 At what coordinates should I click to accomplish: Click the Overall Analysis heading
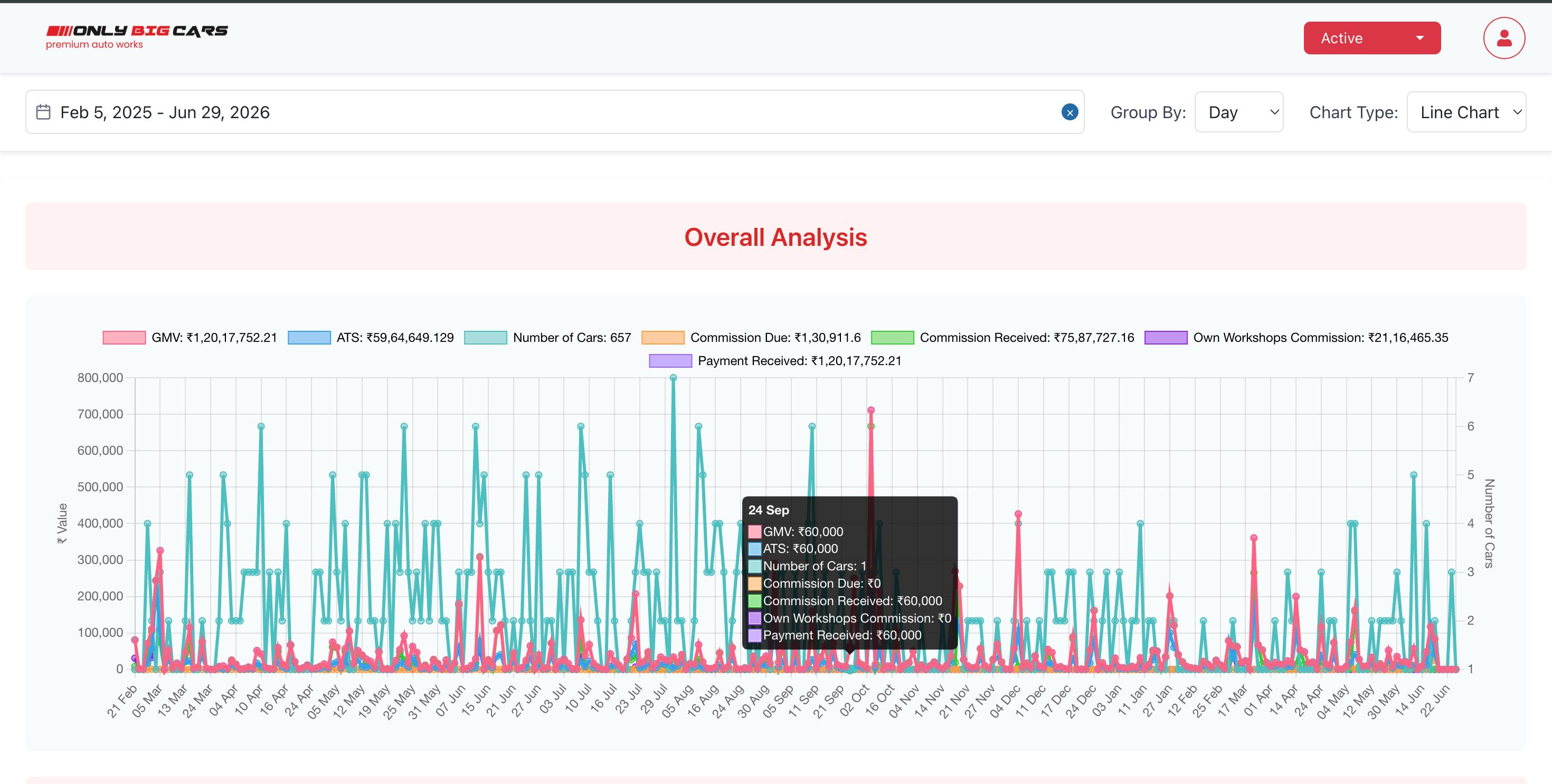(775, 237)
